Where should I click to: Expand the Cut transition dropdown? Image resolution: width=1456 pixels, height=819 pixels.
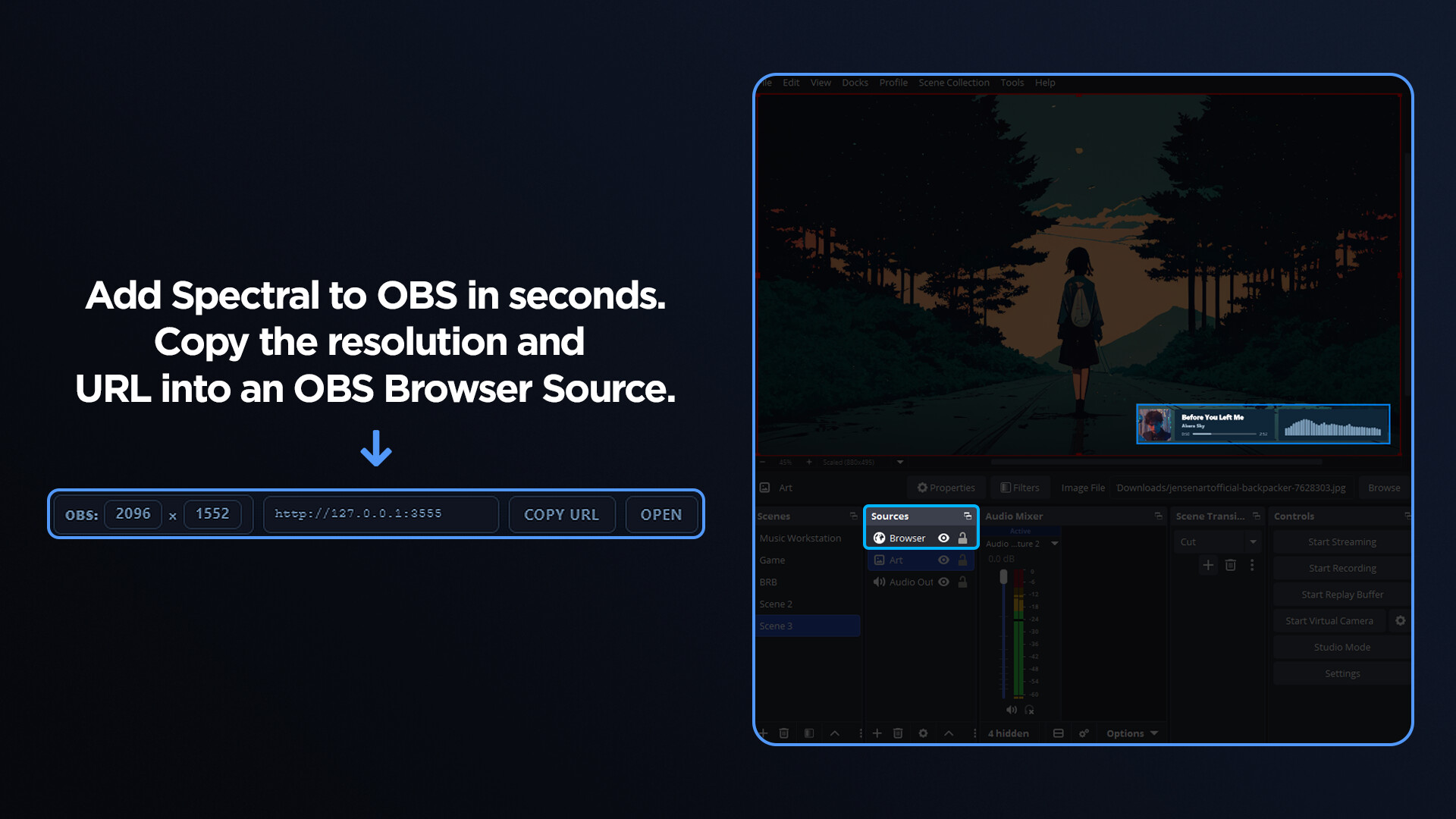[x=1253, y=541]
